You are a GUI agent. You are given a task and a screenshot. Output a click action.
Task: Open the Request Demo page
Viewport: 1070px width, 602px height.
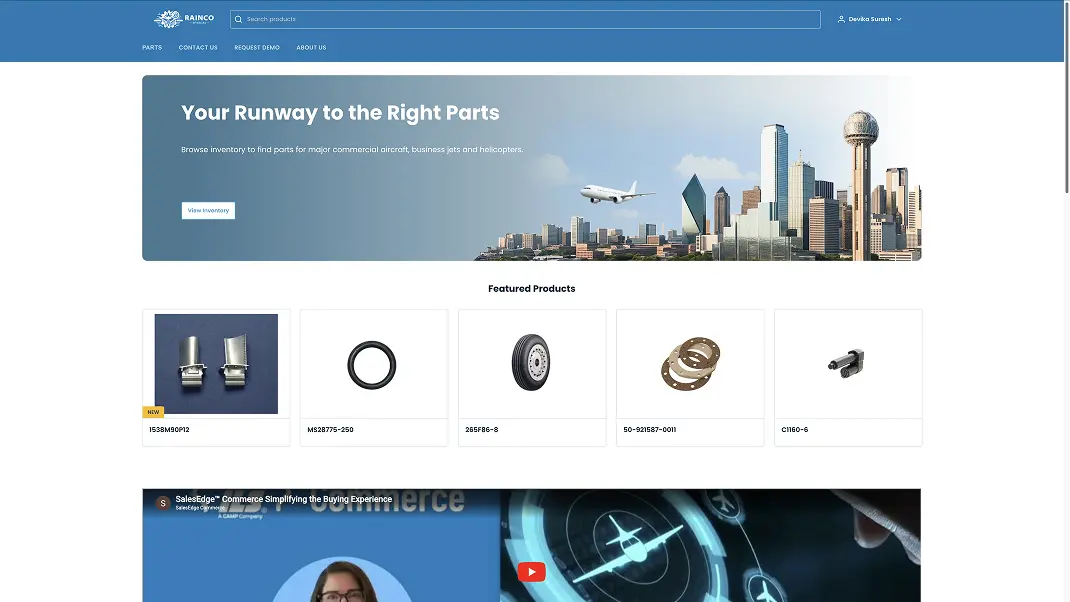[257, 48]
